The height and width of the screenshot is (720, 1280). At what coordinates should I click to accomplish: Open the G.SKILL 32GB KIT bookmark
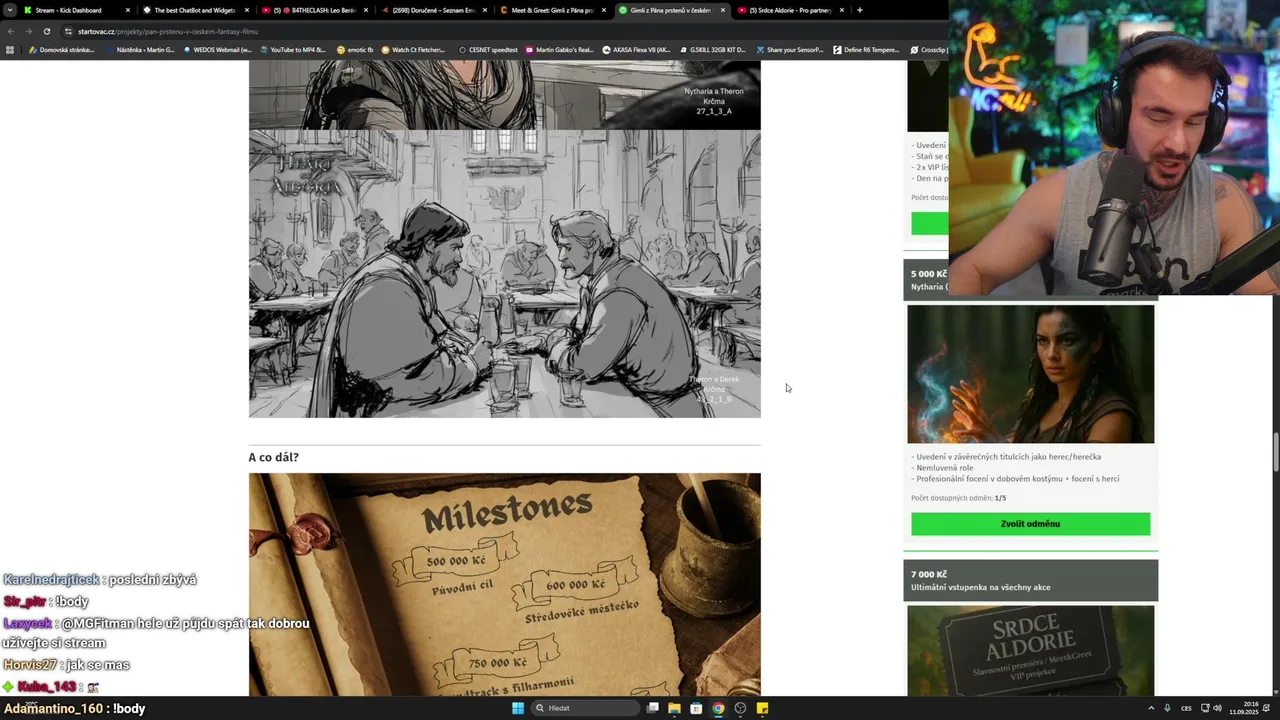pyautogui.click(x=712, y=49)
